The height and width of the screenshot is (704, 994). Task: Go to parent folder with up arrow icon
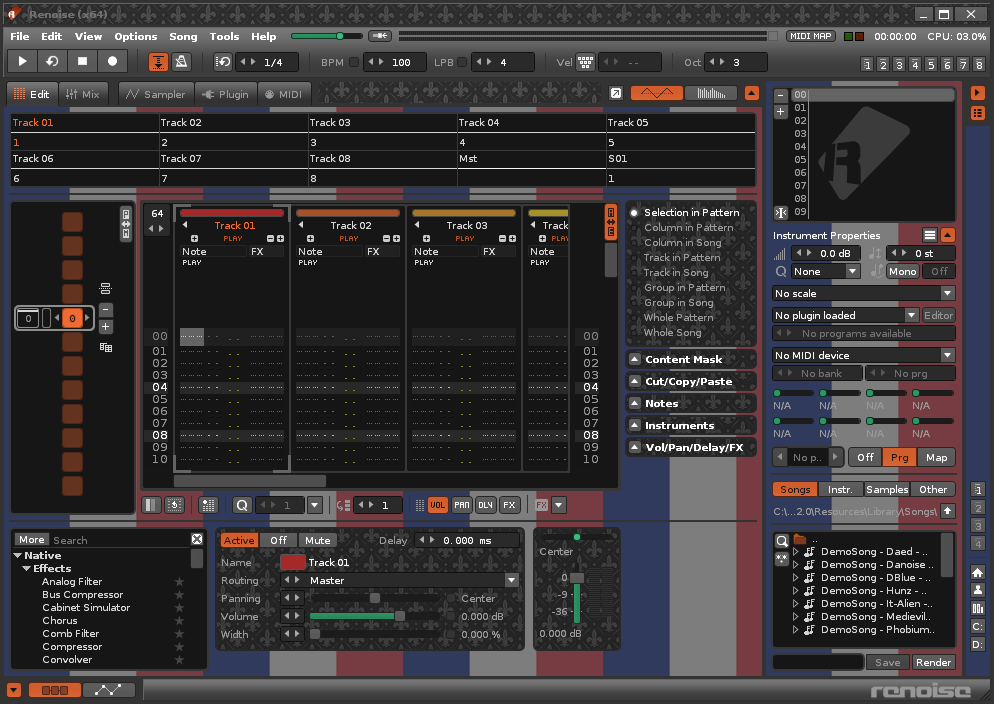tap(948, 511)
